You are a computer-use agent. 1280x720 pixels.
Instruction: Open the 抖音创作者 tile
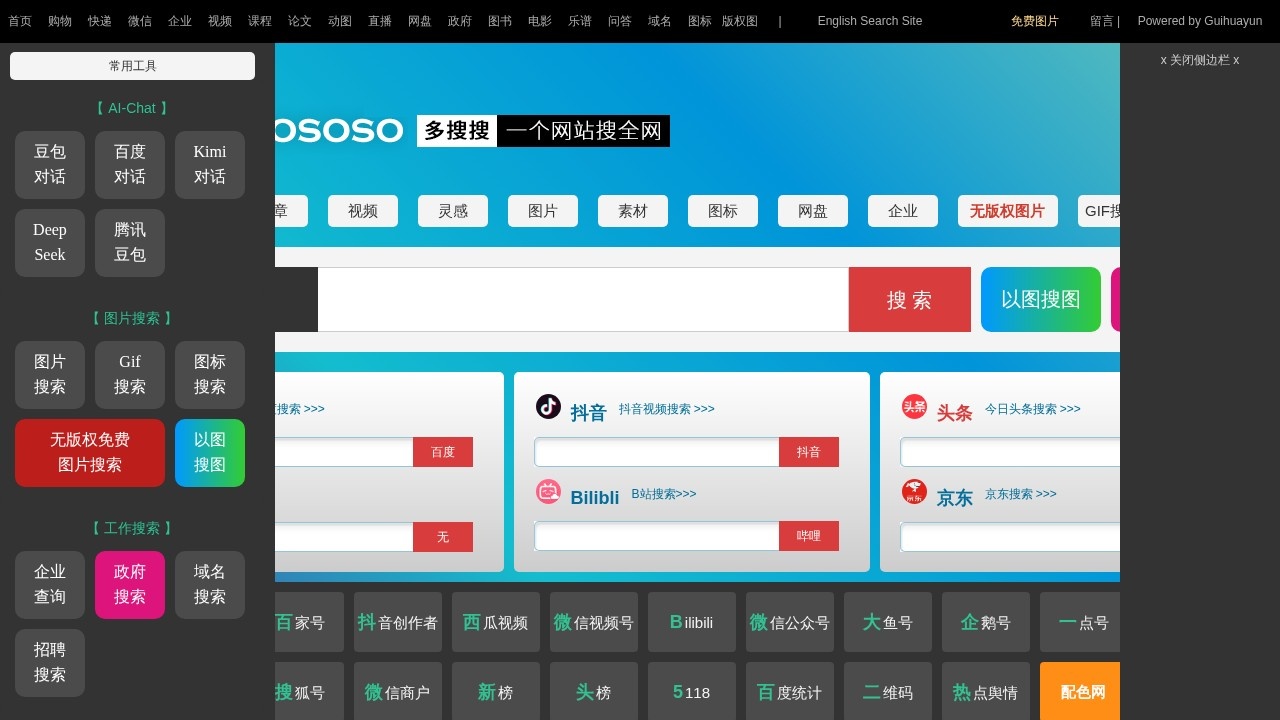point(398,622)
